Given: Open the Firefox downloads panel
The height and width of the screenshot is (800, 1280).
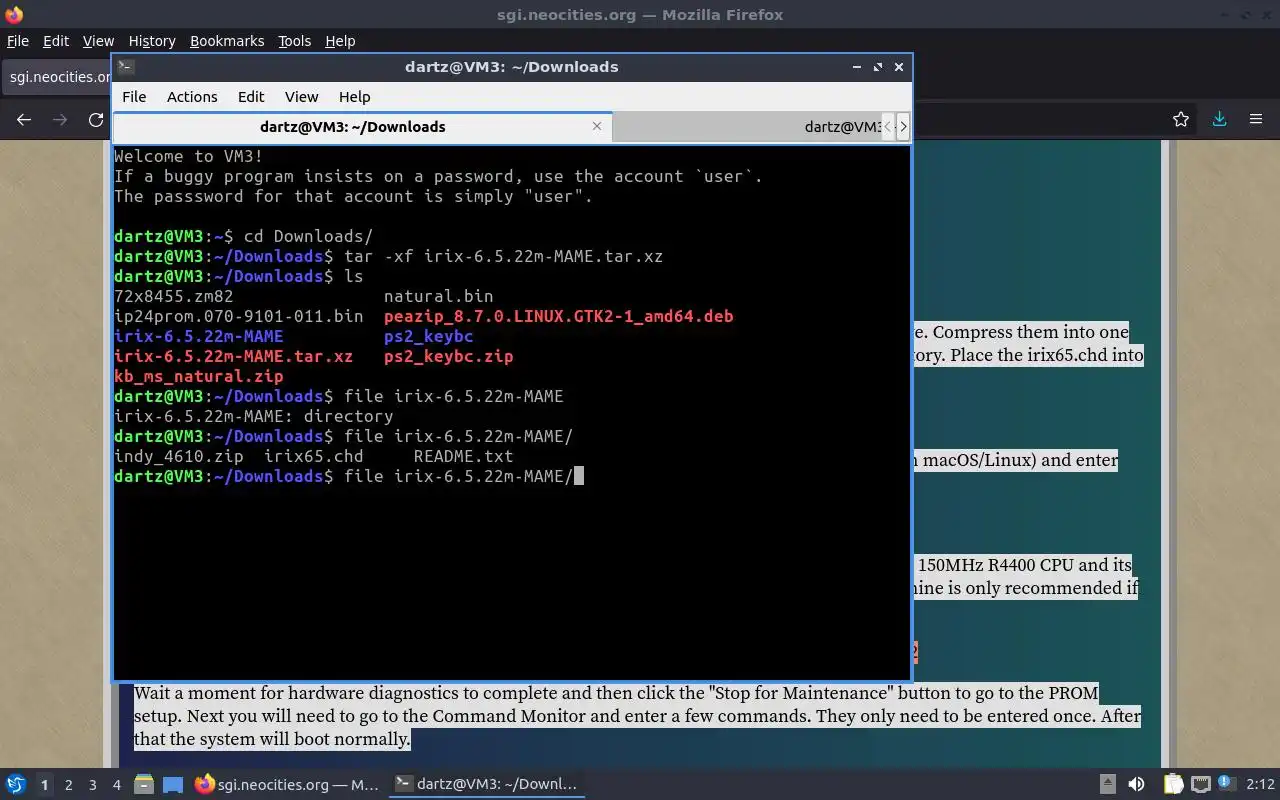Looking at the screenshot, I should click(1219, 119).
